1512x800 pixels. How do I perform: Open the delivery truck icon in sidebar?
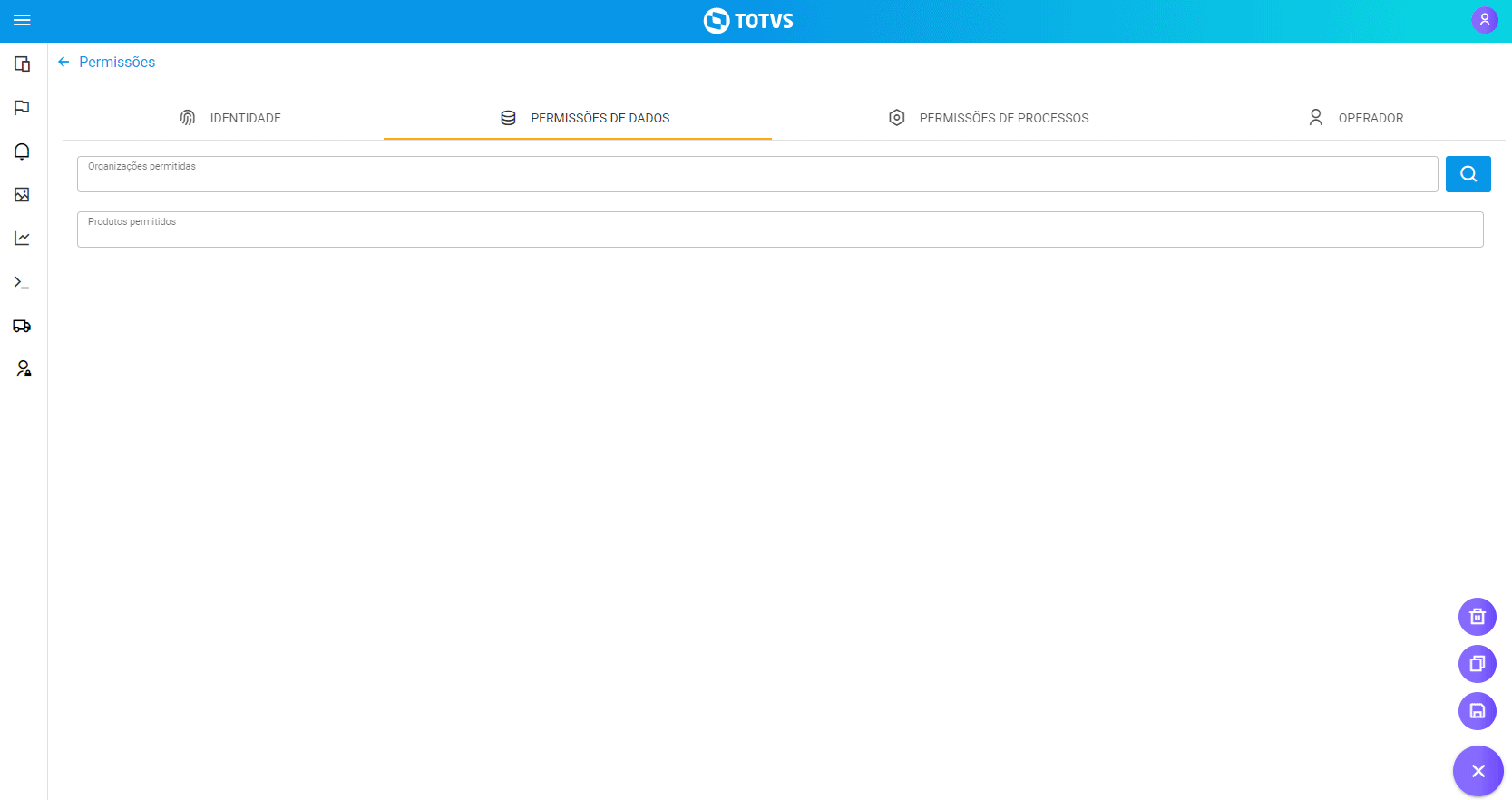23,326
